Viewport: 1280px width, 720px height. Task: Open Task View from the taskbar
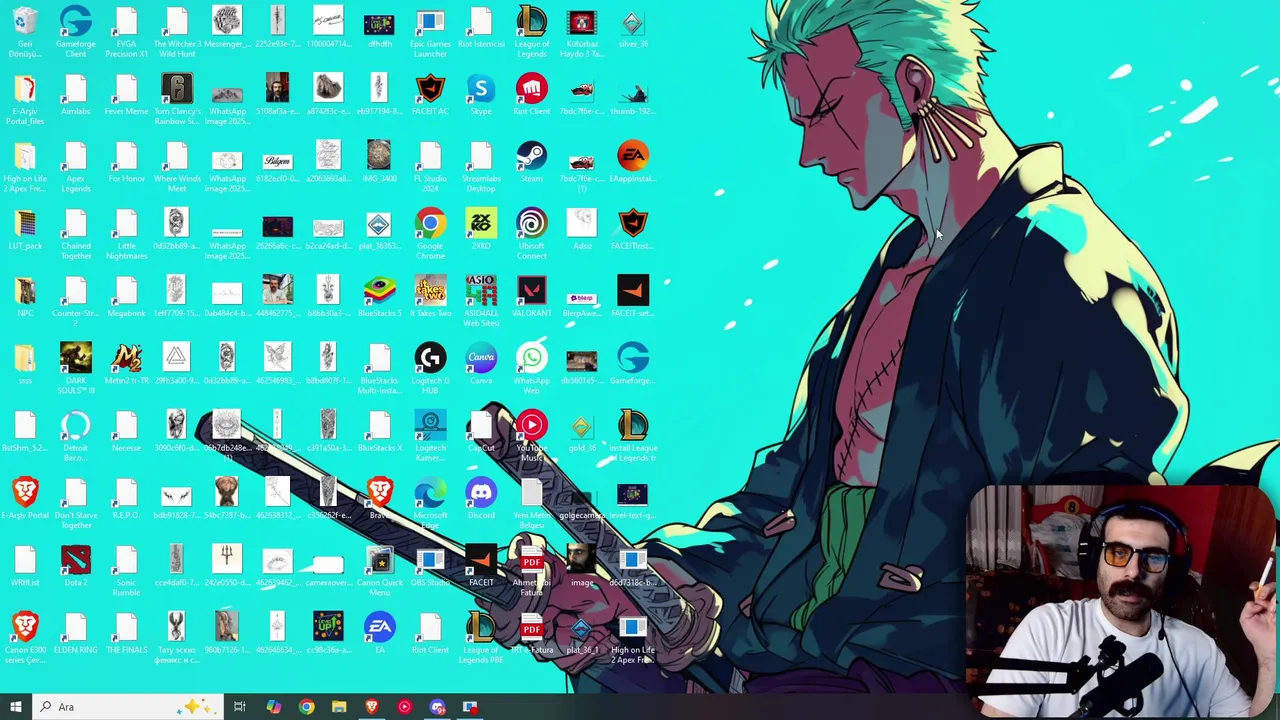(x=240, y=707)
